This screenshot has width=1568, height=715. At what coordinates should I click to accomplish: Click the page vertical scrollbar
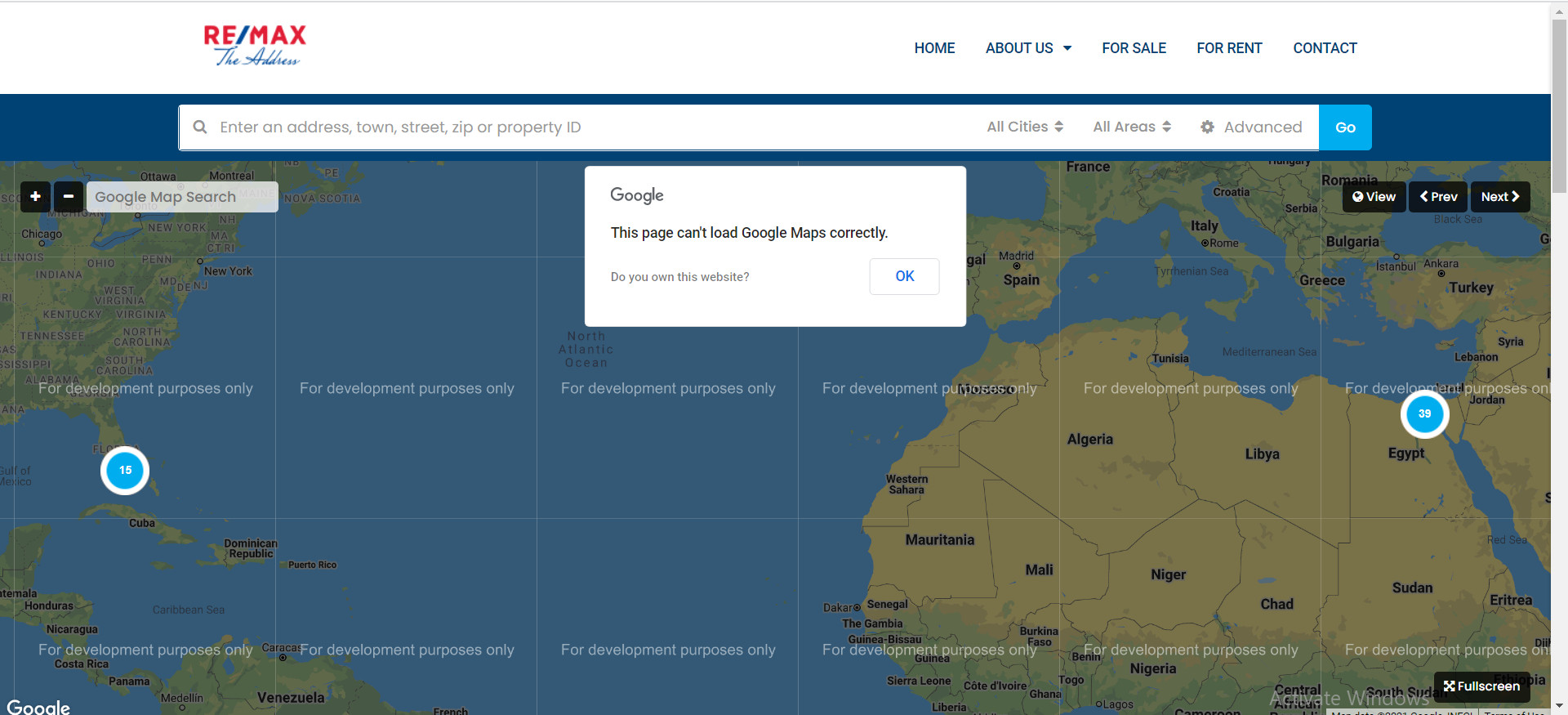[1559, 105]
